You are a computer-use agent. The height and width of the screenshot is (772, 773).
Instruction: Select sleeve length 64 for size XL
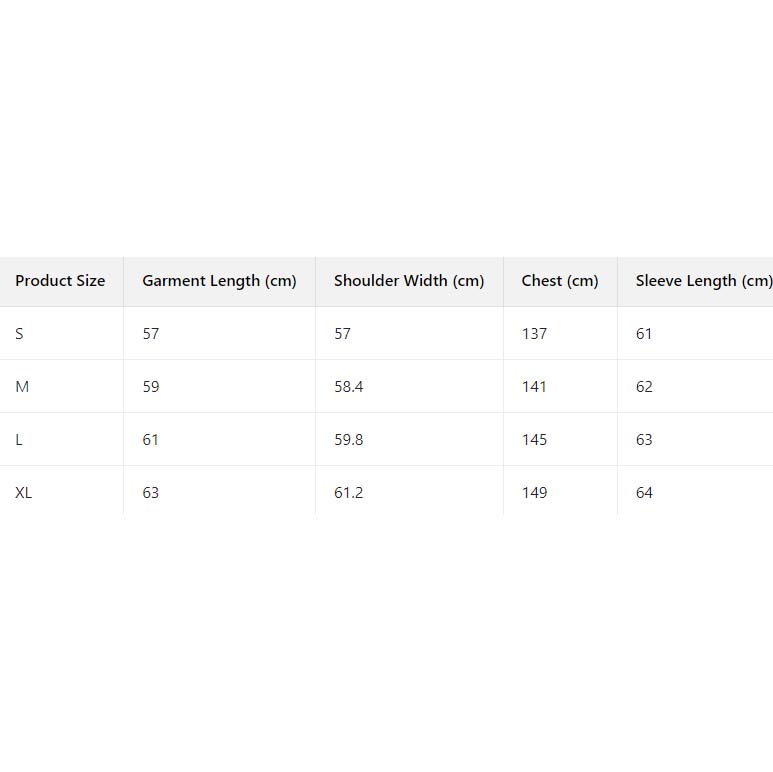(x=644, y=493)
